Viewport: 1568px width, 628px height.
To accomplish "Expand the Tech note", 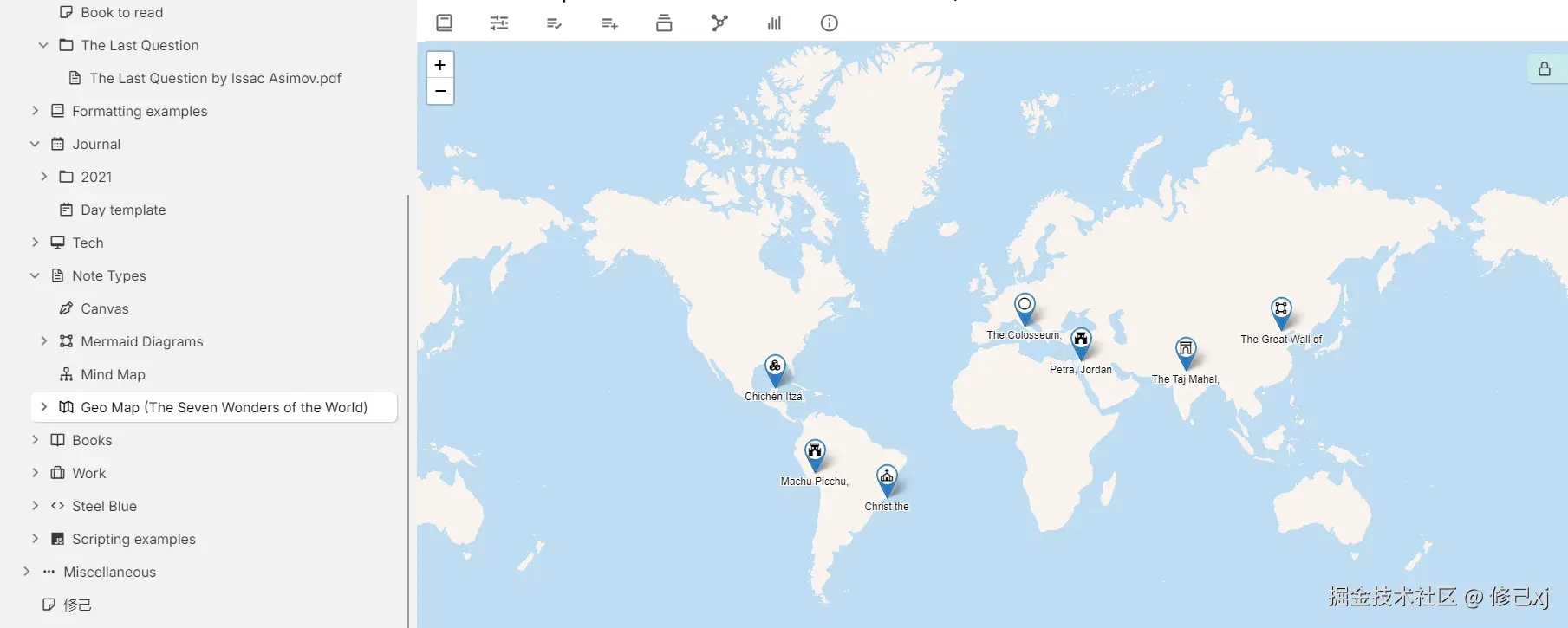I will pos(35,243).
